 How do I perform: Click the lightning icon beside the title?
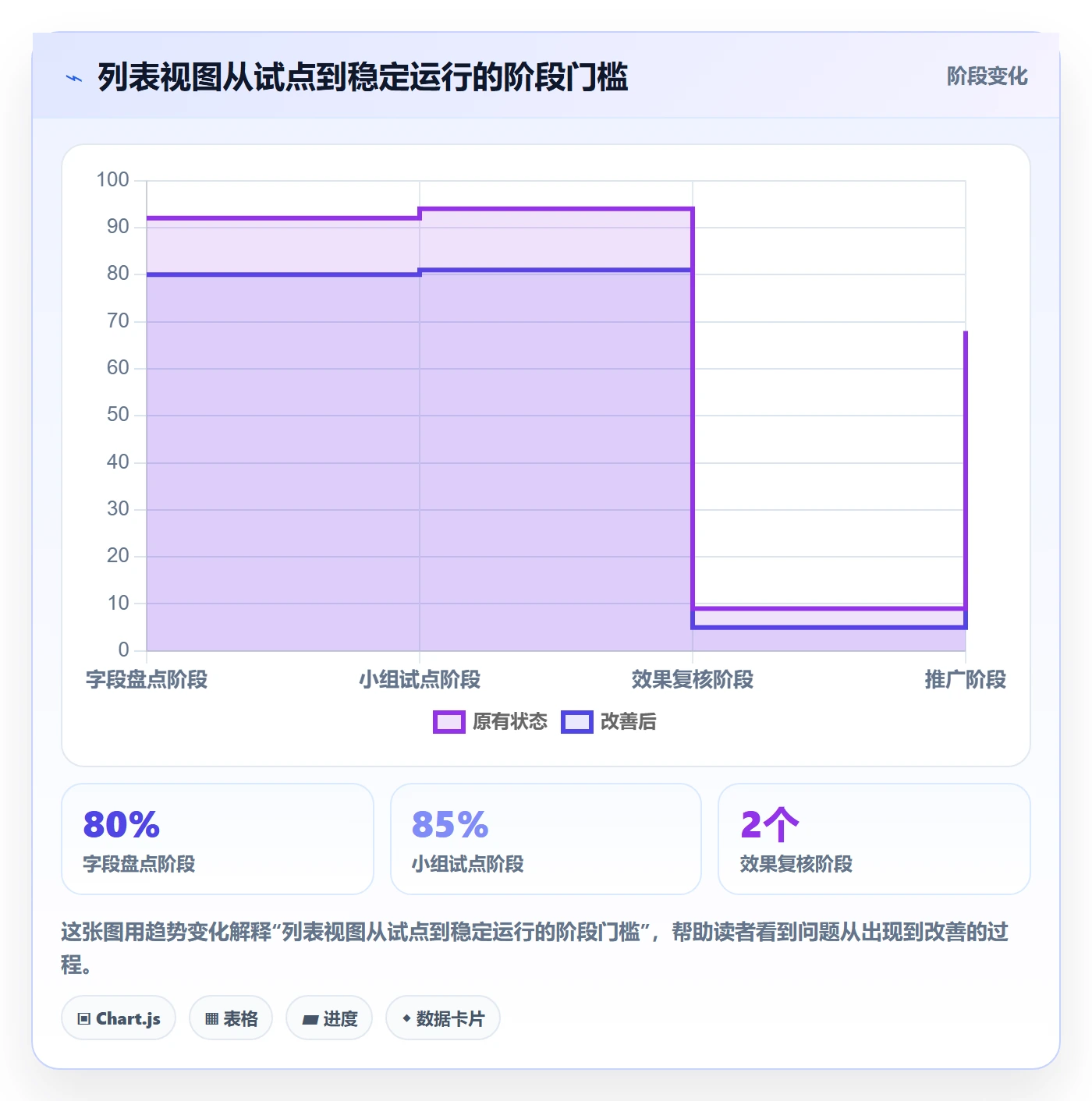point(74,78)
